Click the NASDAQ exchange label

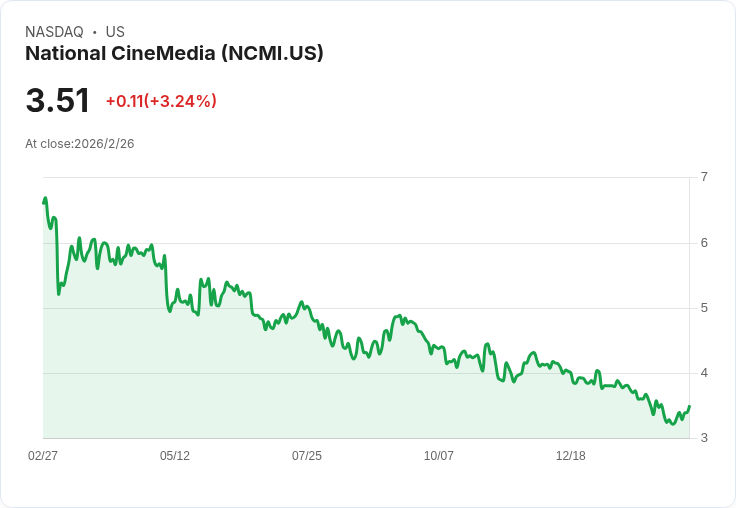[54, 32]
